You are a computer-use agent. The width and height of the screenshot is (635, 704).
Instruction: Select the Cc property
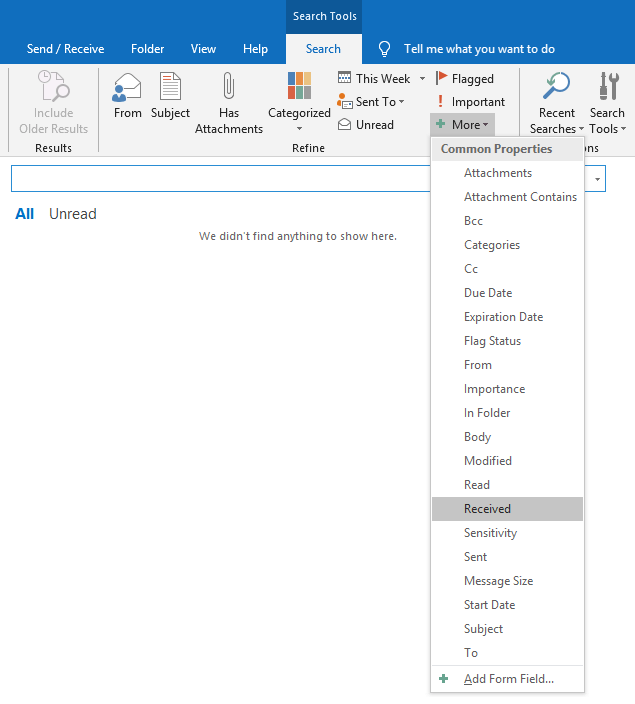(x=507, y=269)
